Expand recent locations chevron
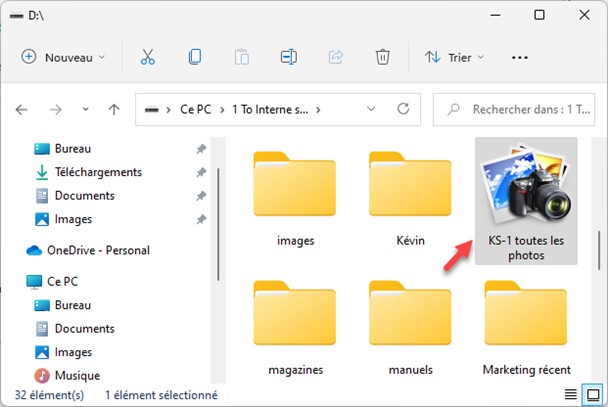 (85, 109)
